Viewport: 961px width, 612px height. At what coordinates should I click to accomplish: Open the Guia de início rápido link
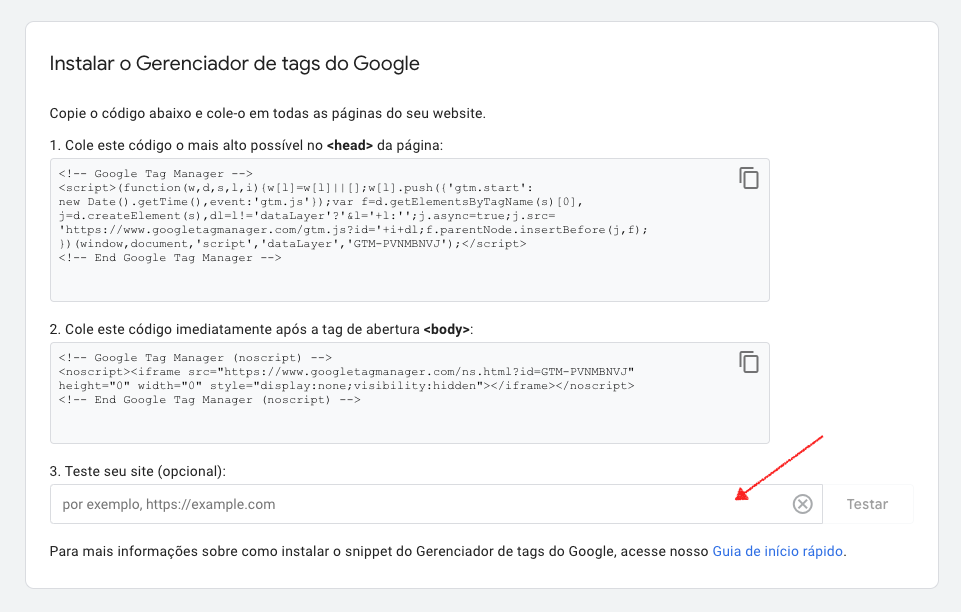point(778,551)
